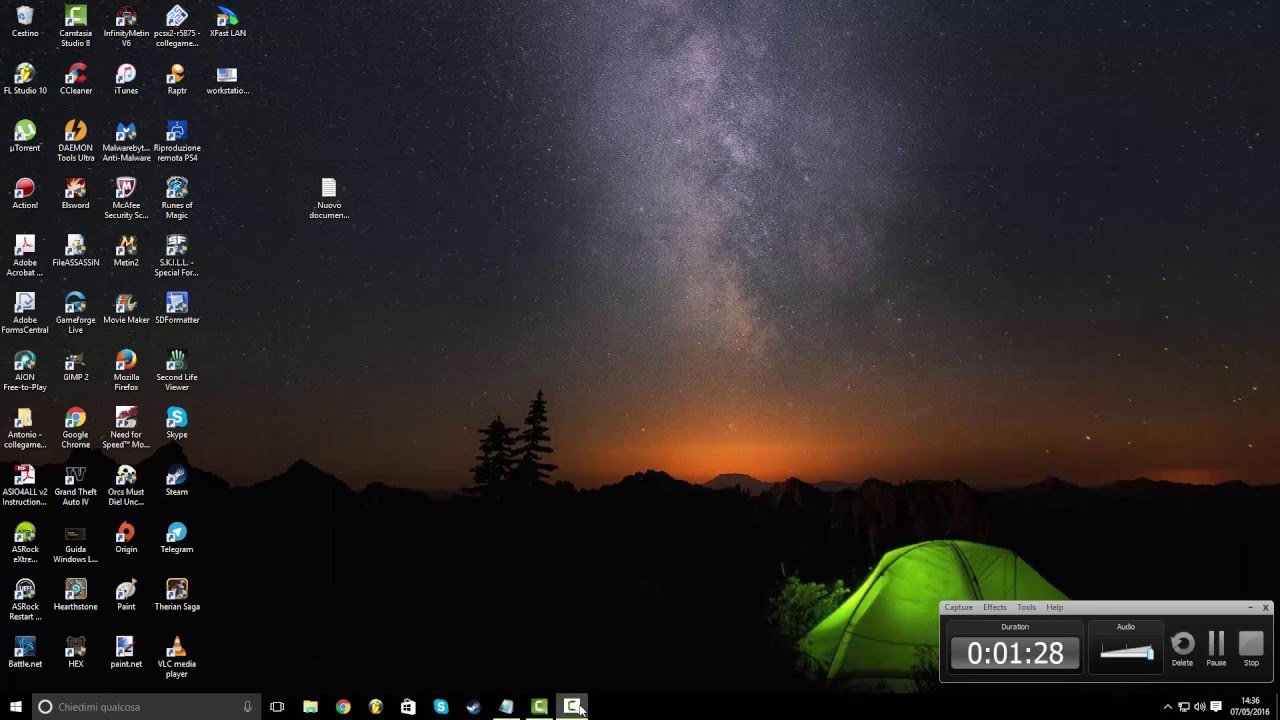Select the McAfee Security Scan icon
Screen dimensions: 1280x720
click(x=126, y=199)
